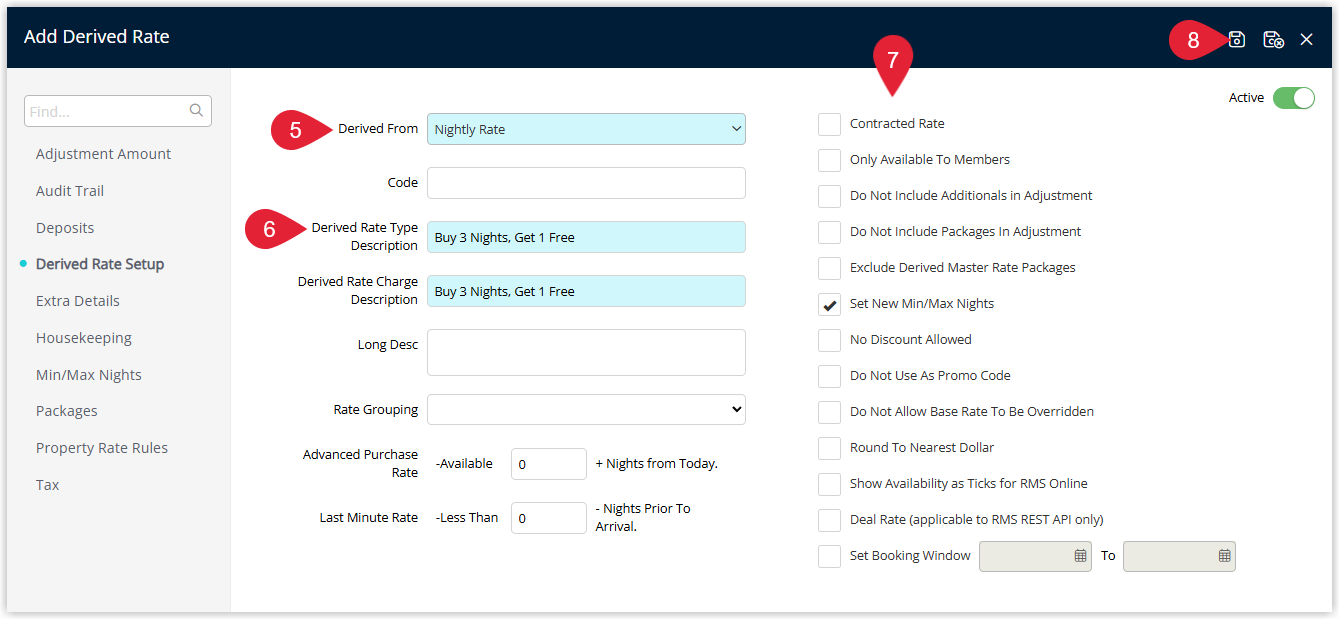Tick Do Not Include Packages In Adjustment
Image resolution: width=1340 pixels, height=620 pixels.
click(829, 232)
